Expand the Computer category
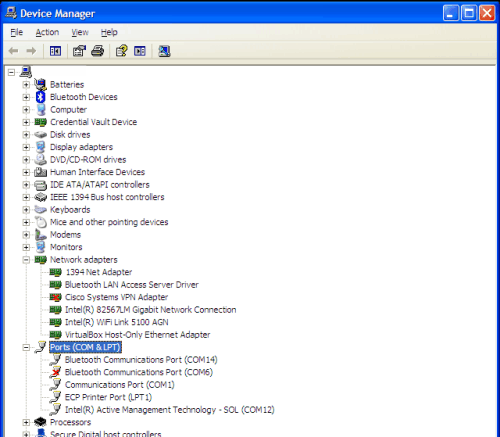Image resolution: width=500 pixels, height=437 pixels. 26,110
